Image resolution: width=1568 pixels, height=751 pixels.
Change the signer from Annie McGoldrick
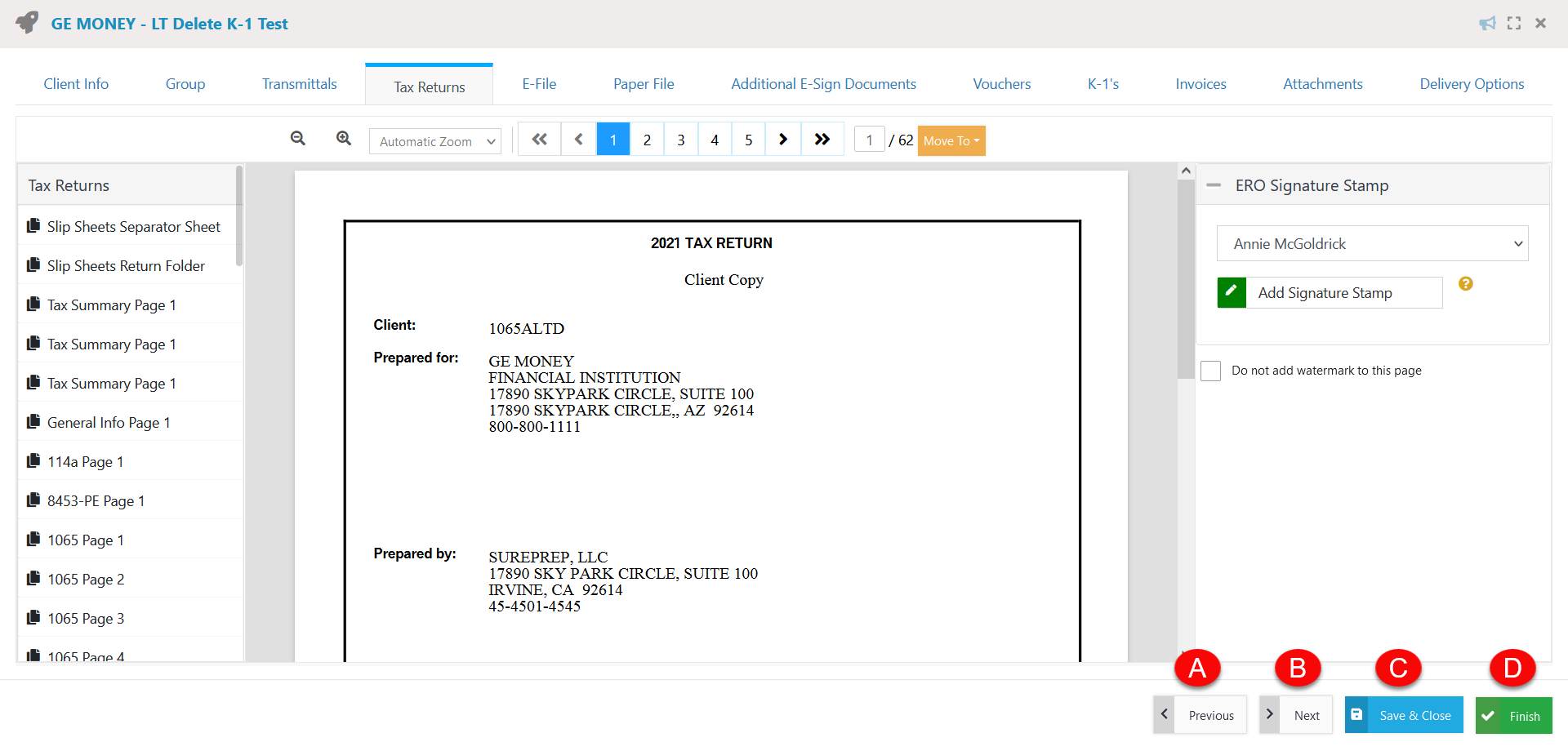click(x=1372, y=243)
